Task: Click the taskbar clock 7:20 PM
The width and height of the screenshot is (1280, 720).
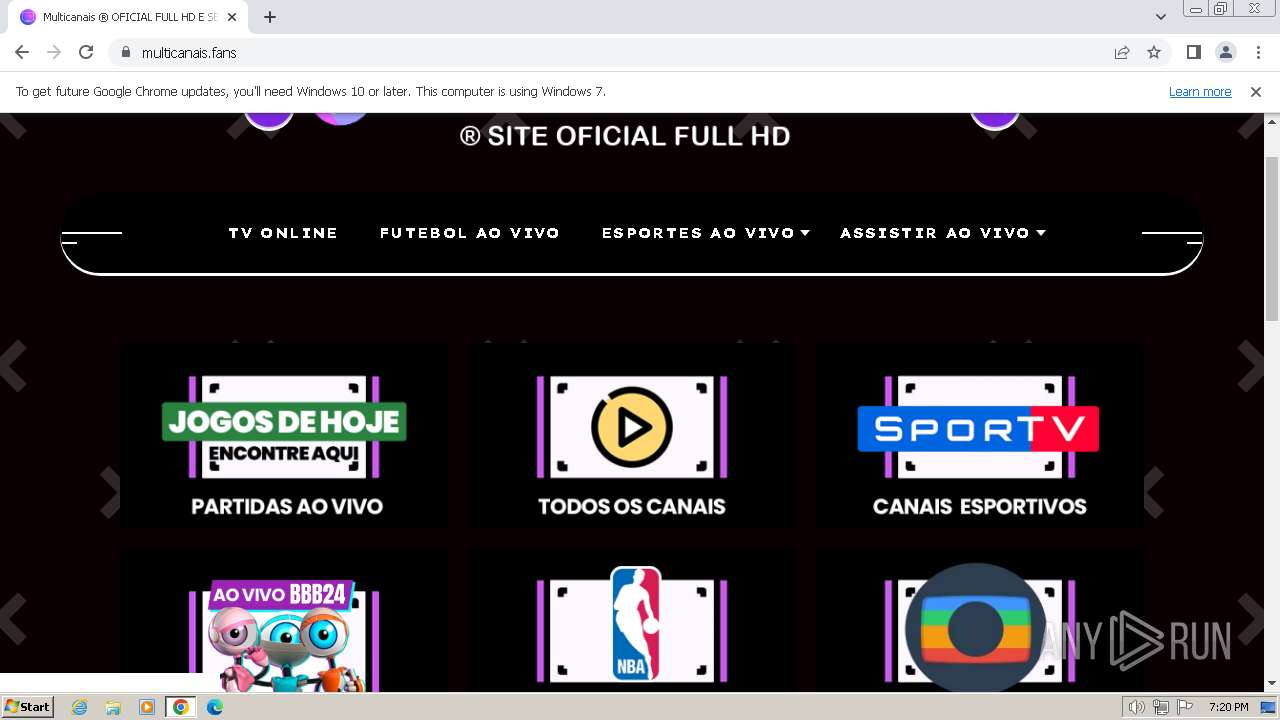Action: coord(1229,707)
